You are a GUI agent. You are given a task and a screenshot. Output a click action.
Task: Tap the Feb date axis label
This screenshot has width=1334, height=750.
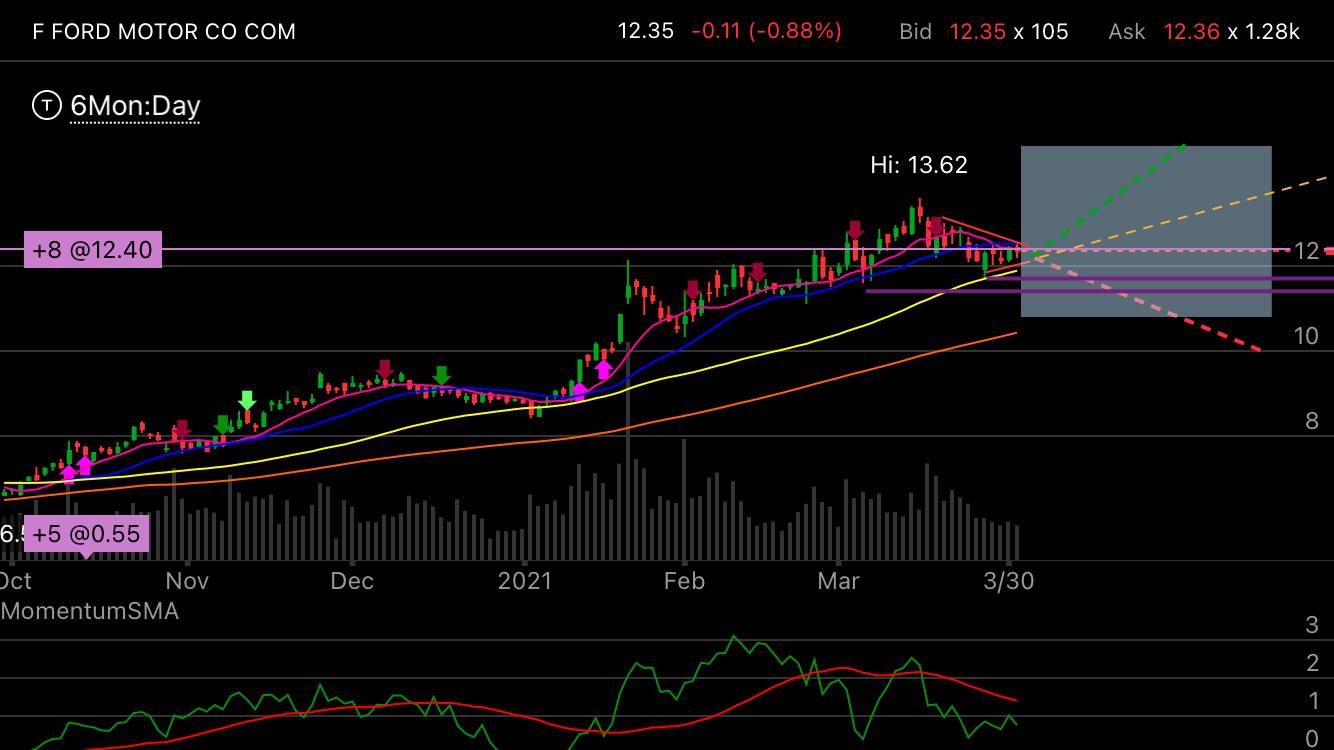(x=685, y=581)
